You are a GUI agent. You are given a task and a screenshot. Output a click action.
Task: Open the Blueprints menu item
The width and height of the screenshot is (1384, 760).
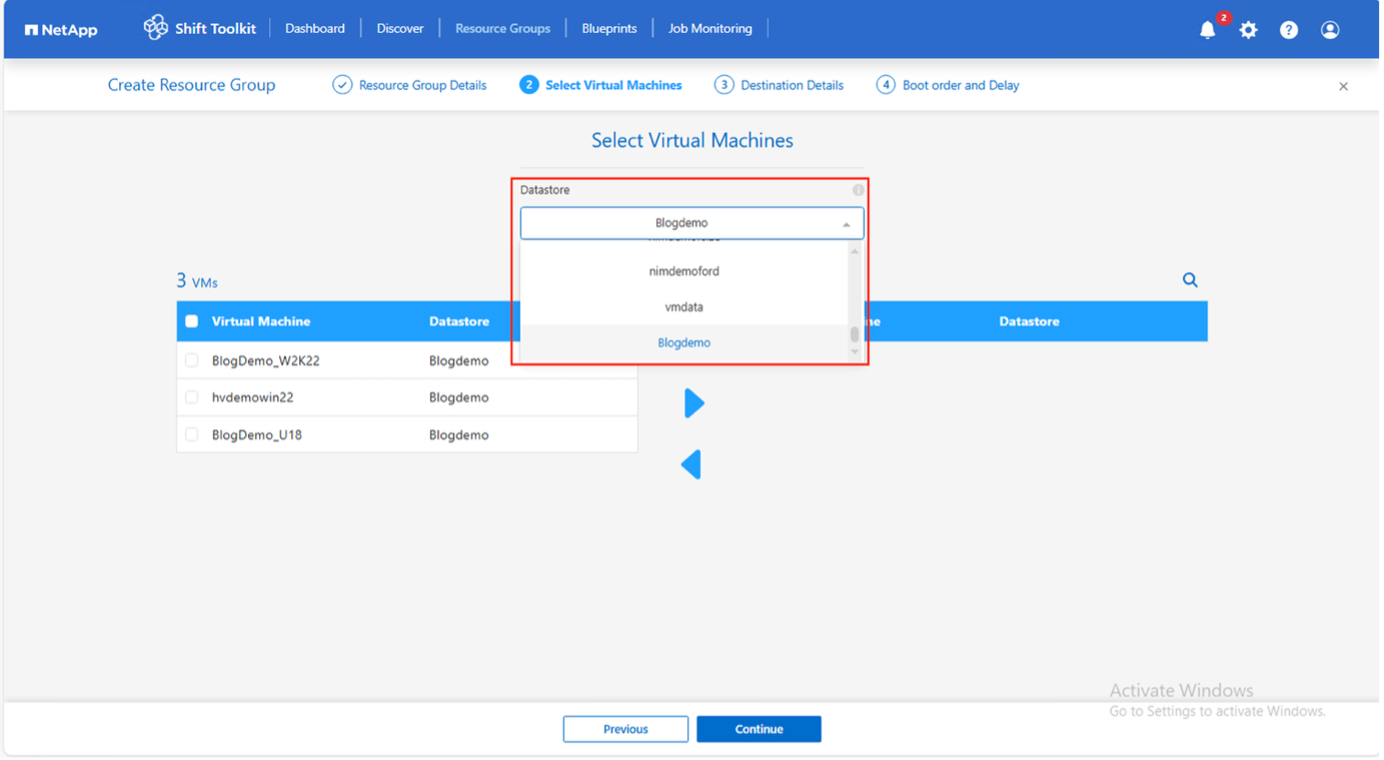609,28
